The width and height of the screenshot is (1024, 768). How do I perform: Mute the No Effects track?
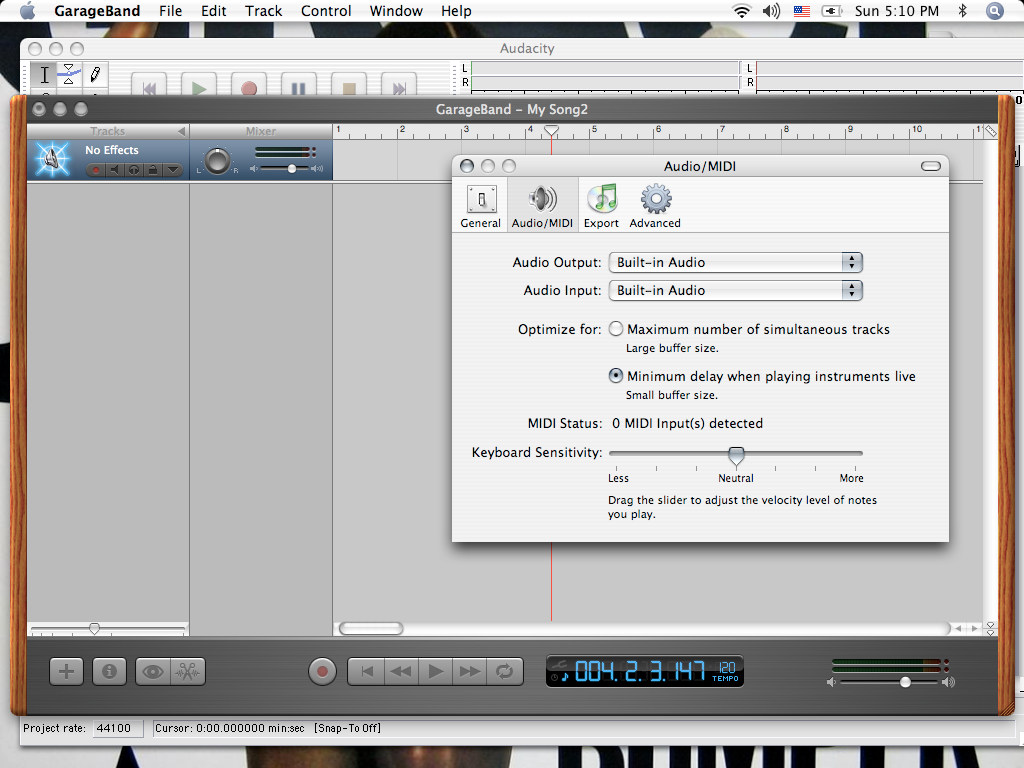[115, 170]
